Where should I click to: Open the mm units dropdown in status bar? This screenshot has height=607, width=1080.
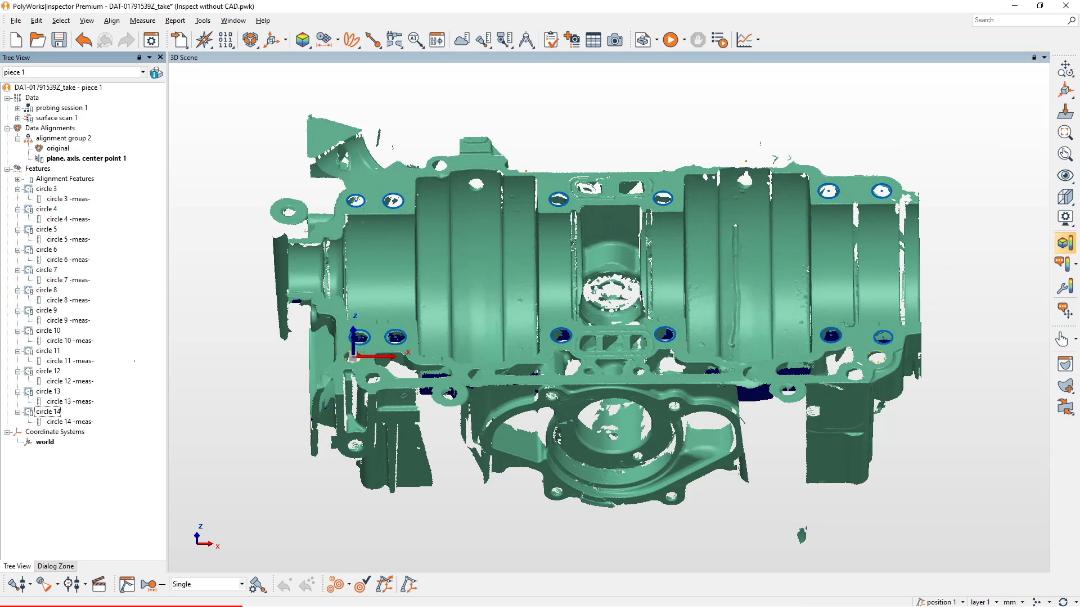tap(1022, 602)
